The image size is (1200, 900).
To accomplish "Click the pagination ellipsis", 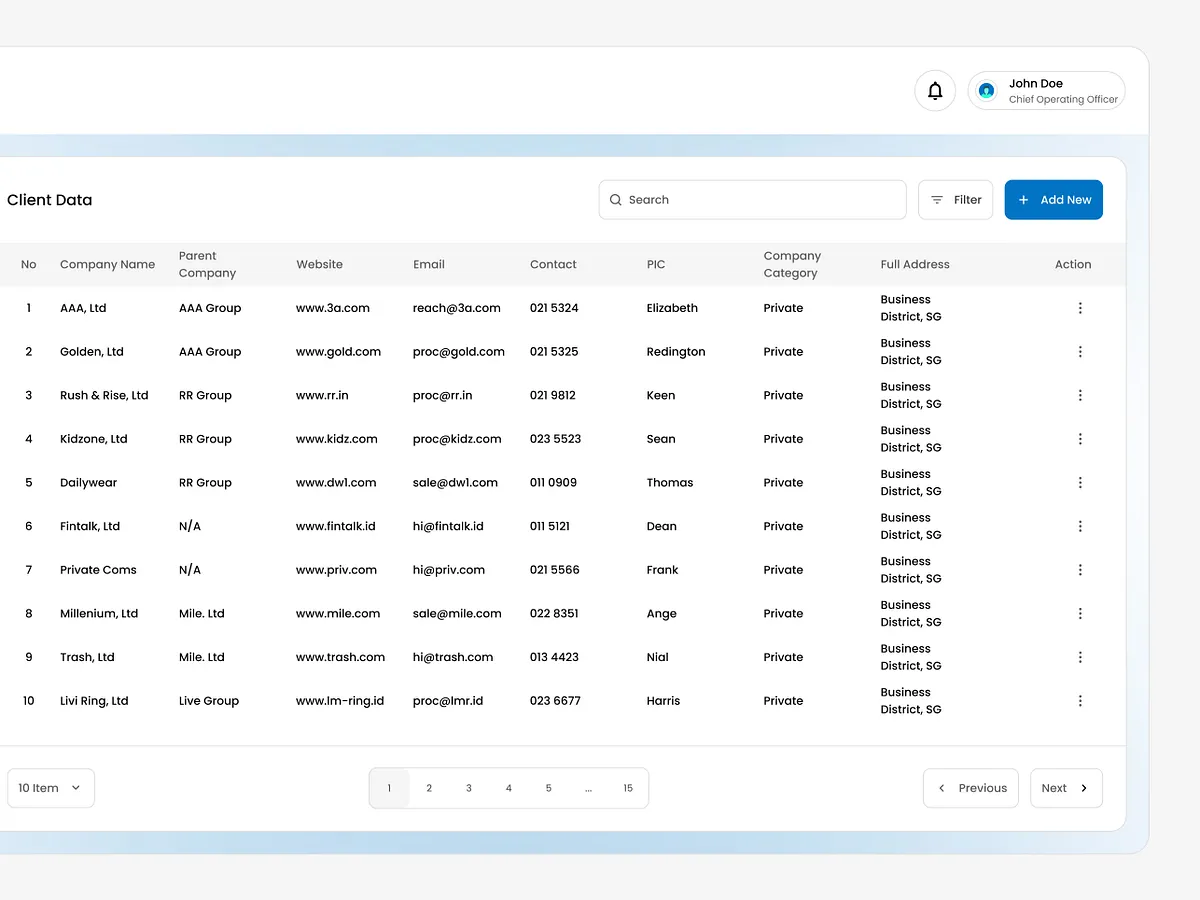I will click(x=588, y=788).
